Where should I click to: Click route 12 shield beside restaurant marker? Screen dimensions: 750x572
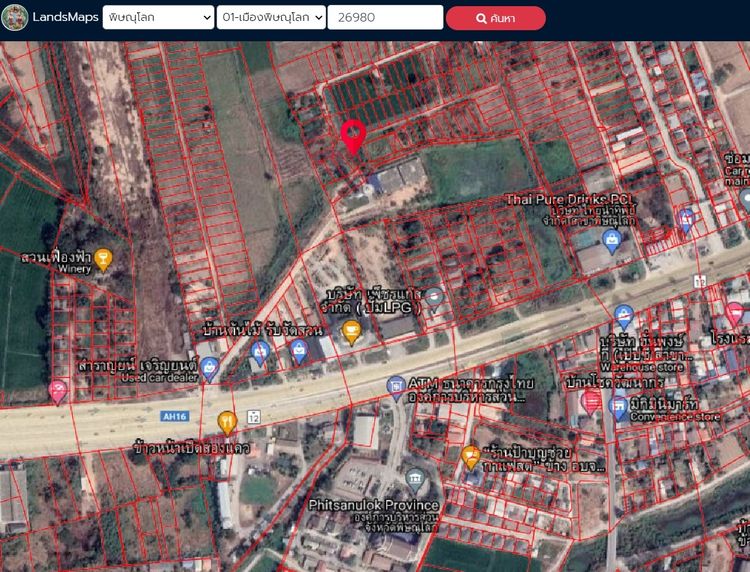(x=254, y=417)
